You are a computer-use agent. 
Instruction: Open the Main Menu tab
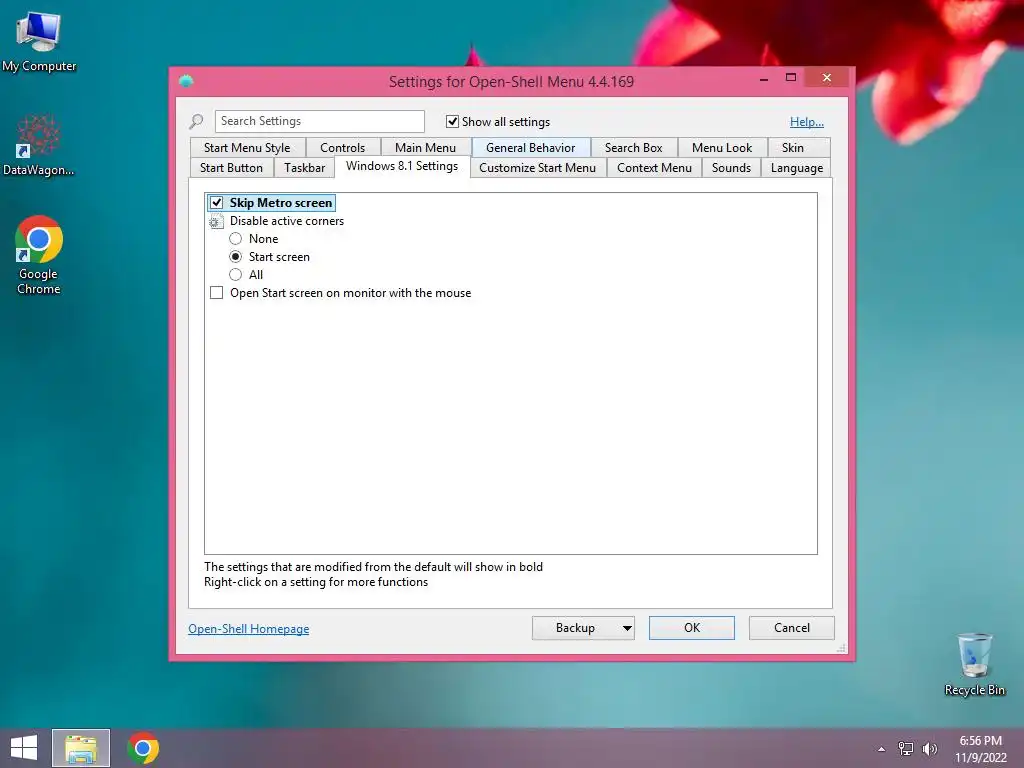[425, 148]
